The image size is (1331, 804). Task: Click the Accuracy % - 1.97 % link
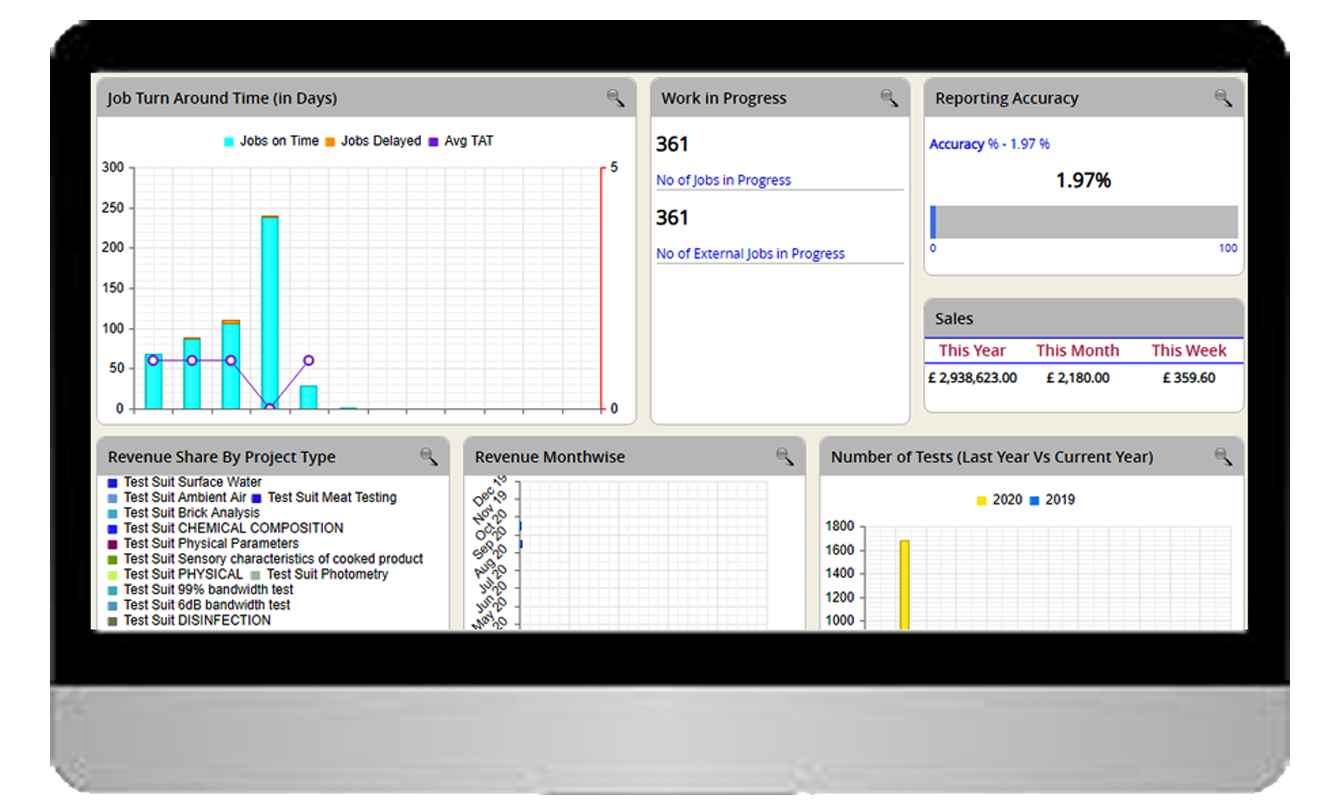989,144
